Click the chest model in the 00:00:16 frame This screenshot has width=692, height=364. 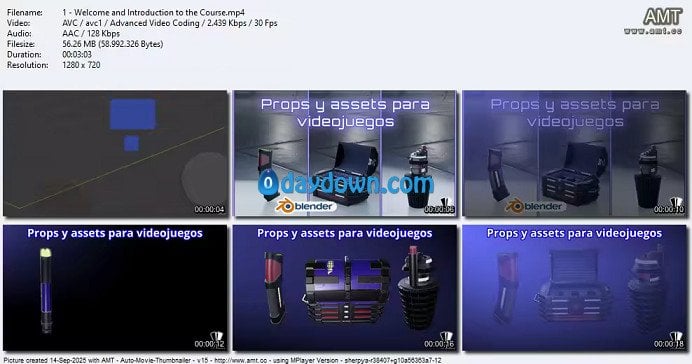[346, 290]
